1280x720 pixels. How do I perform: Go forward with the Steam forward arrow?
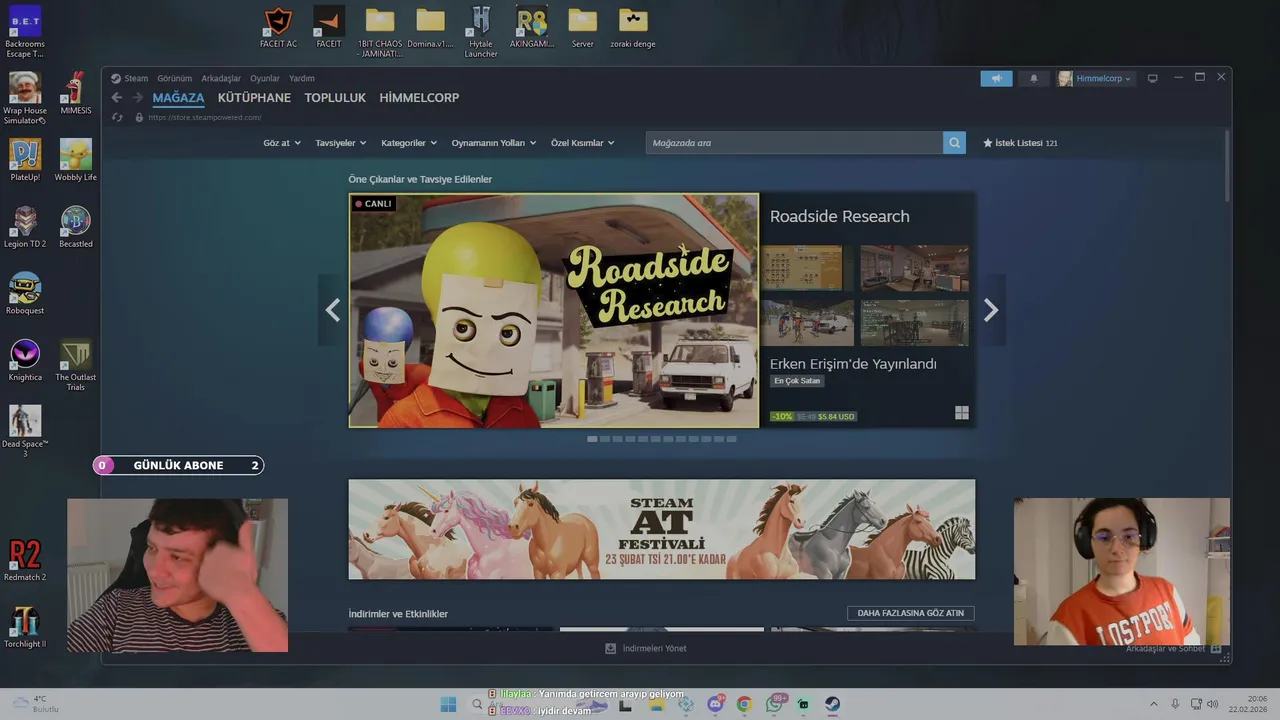(138, 98)
